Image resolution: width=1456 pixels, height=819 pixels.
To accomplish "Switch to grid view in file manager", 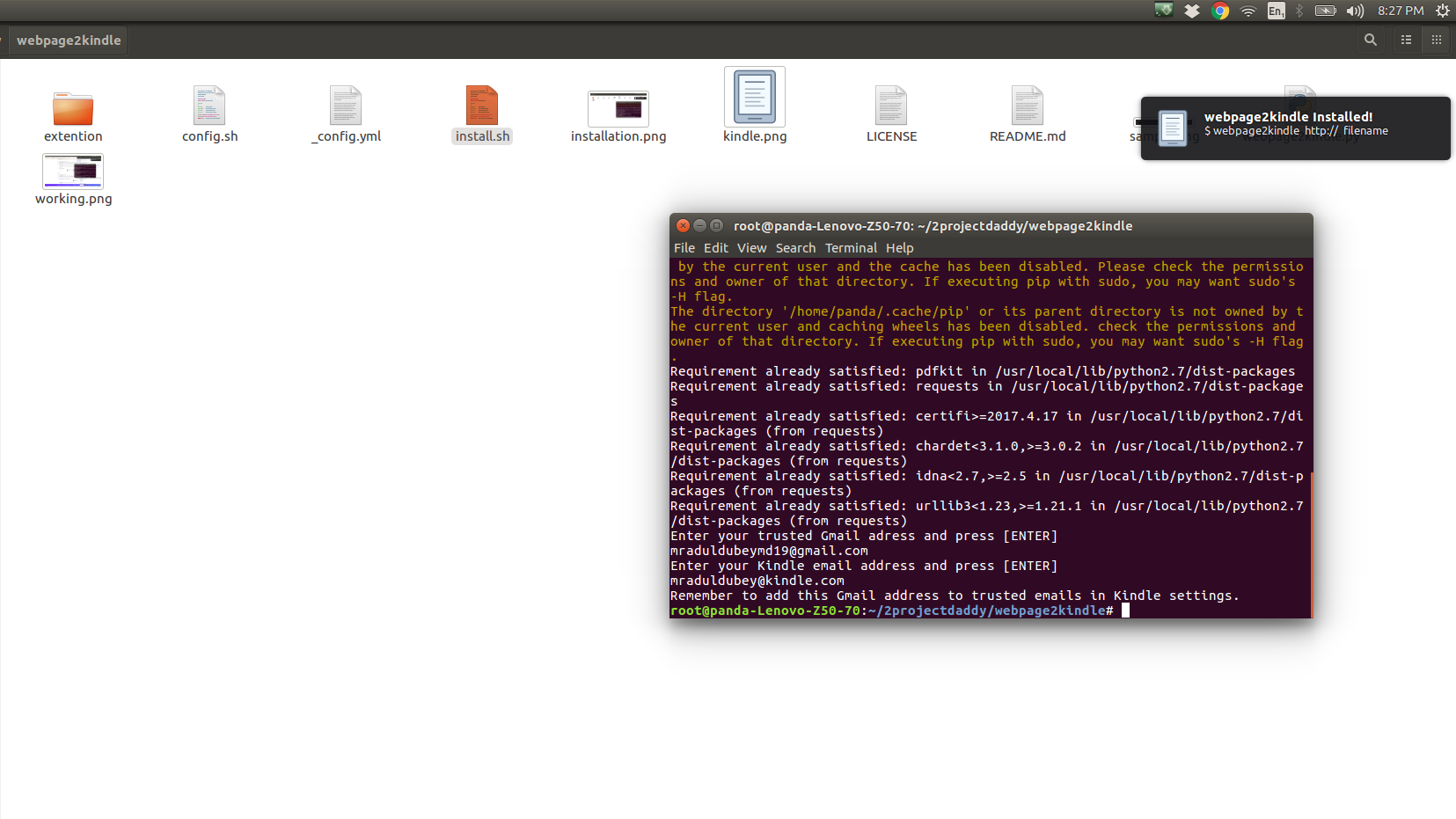I will tap(1436, 40).
